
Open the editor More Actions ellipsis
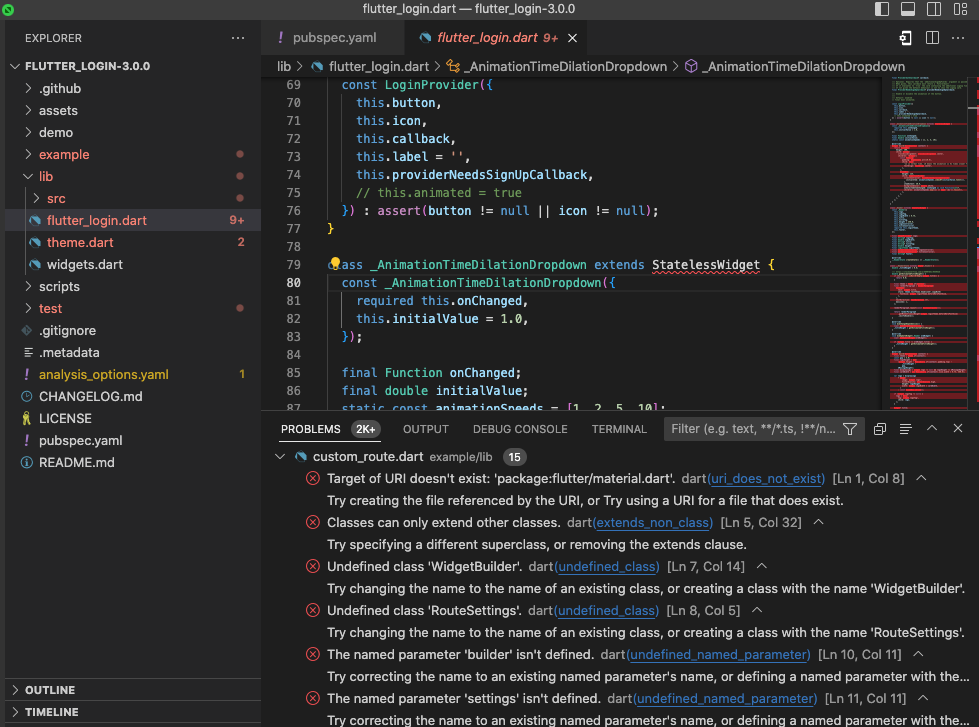click(958, 38)
